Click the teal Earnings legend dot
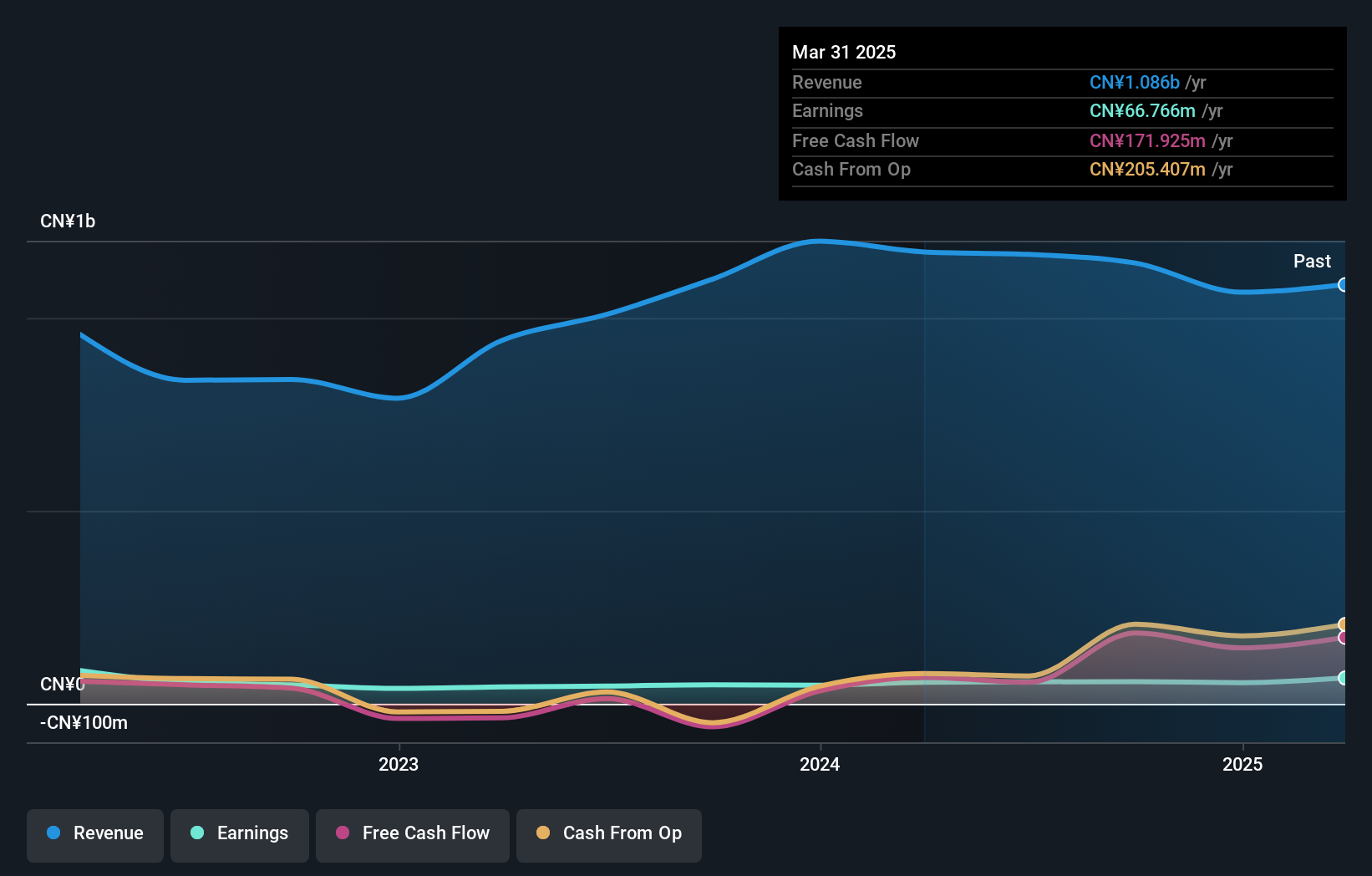The width and height of the screenshot is (1372, 876). tap(197, 833)
